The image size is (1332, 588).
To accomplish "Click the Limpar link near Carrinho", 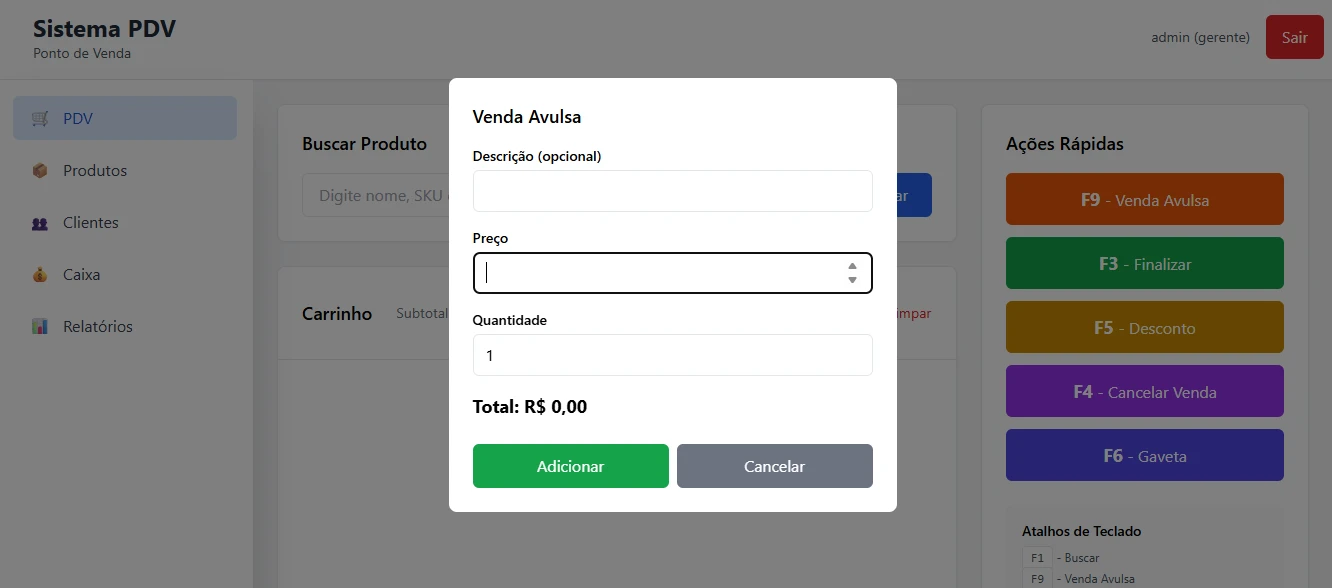I will pos(912,313).
